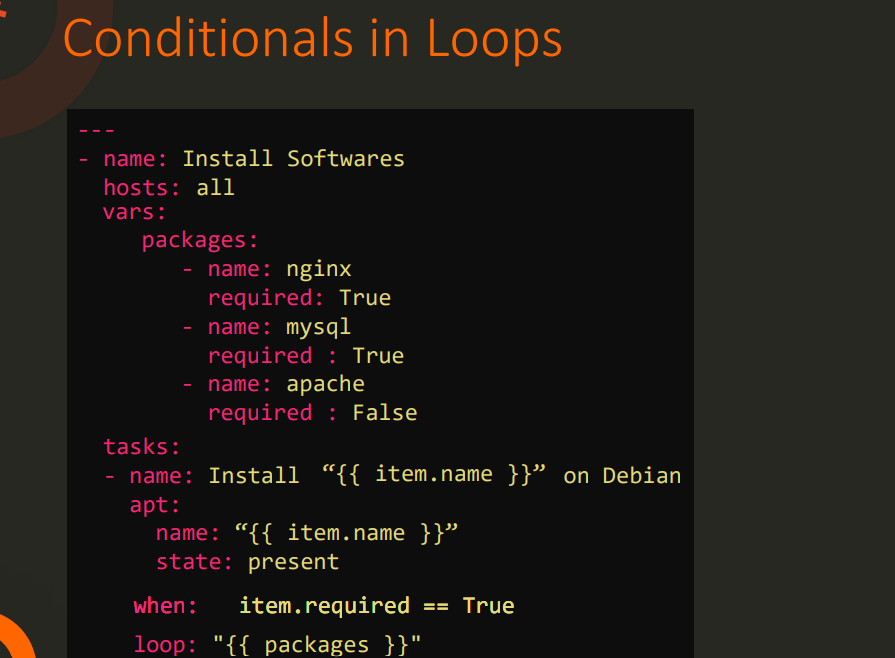Viewport: 895px width, 658px height.
Task: Click the "present" state value
Action: (x=293, y=562)
